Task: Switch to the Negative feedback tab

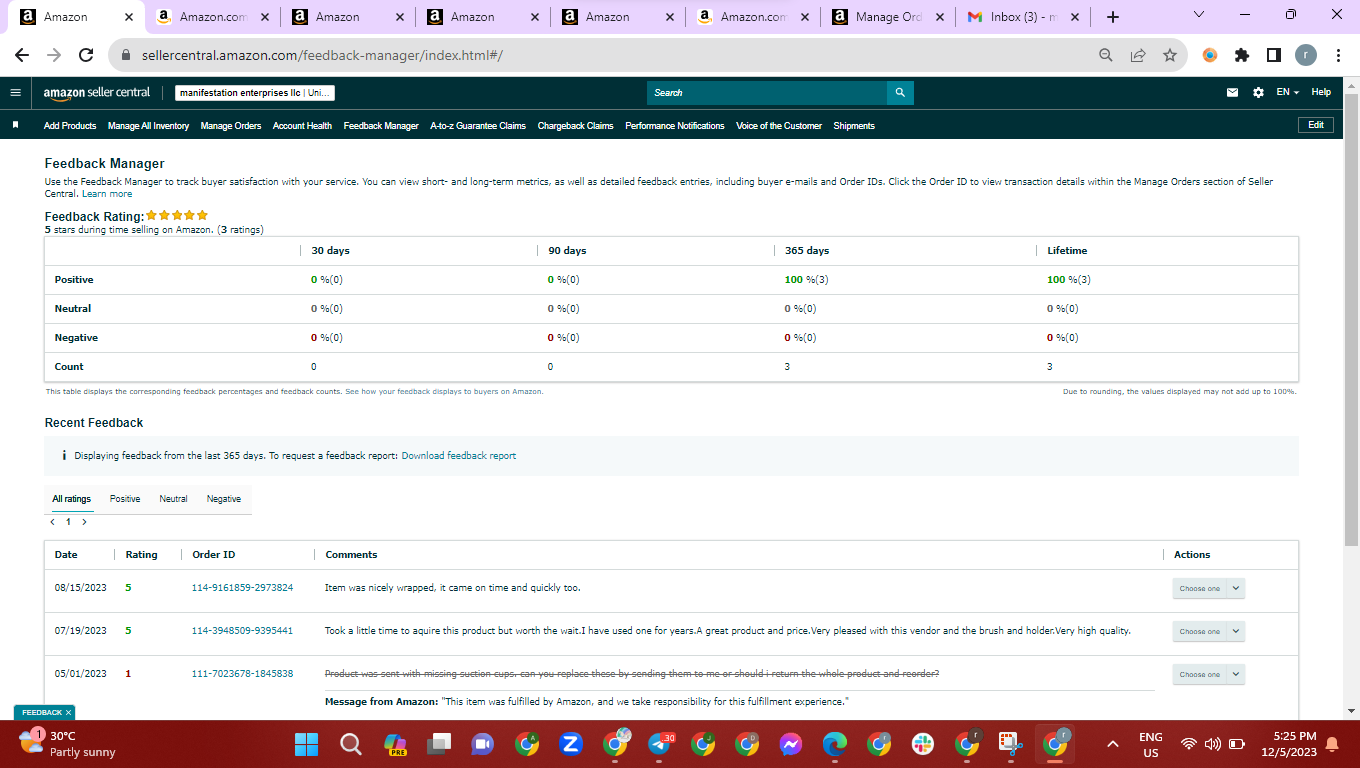Action: 224,499
